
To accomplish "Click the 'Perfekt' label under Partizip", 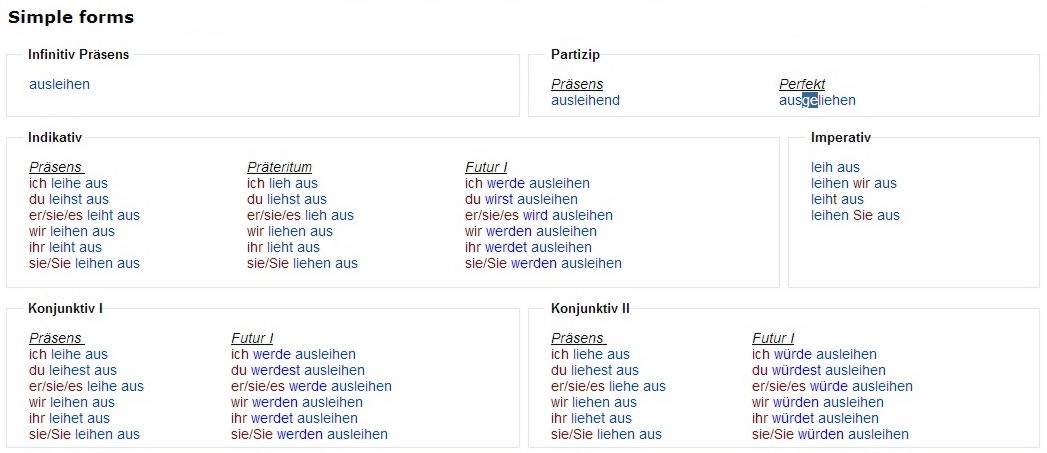I will click(x=802, y=84).
